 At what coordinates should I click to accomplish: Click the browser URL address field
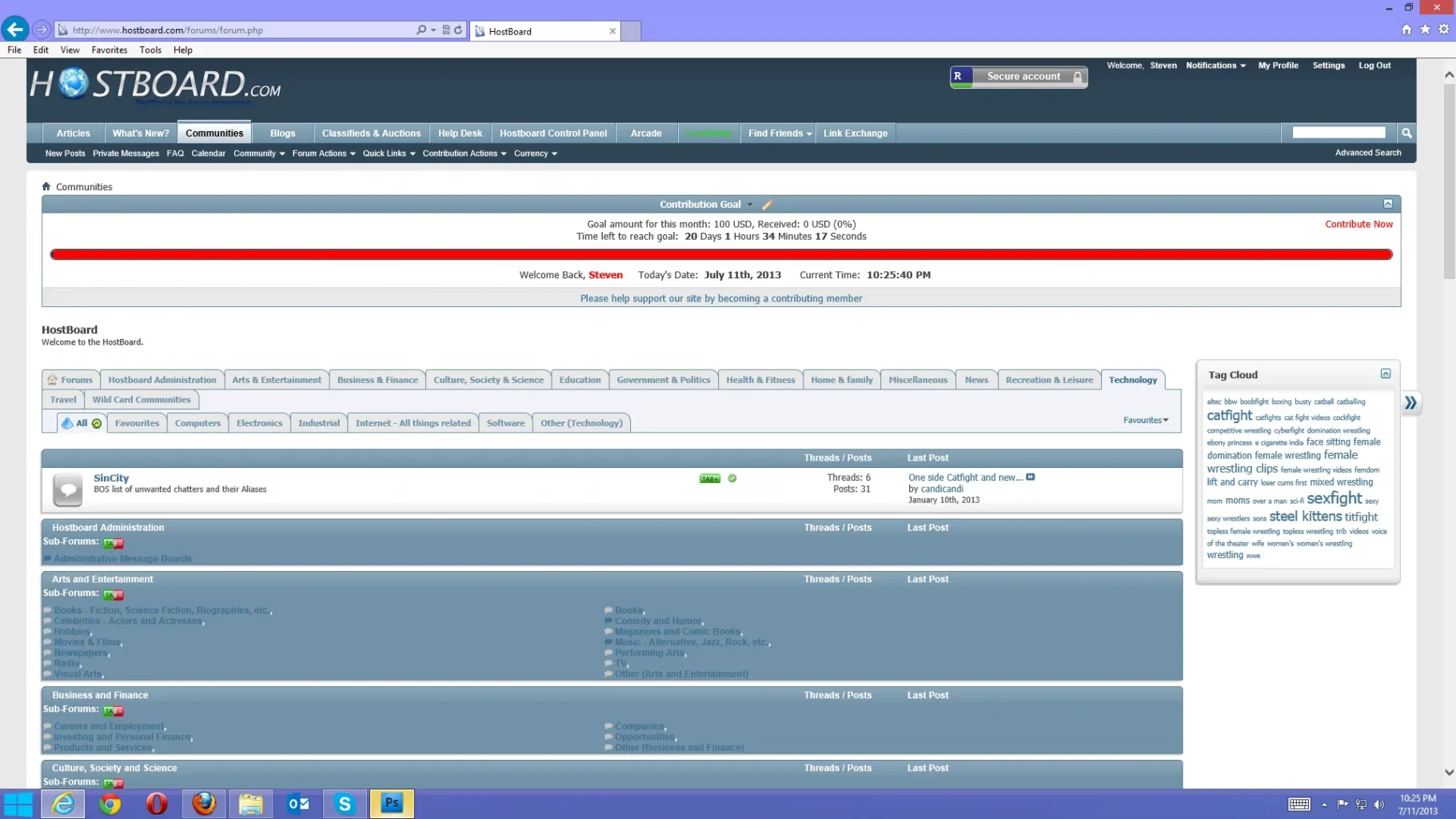coord(240,30)
